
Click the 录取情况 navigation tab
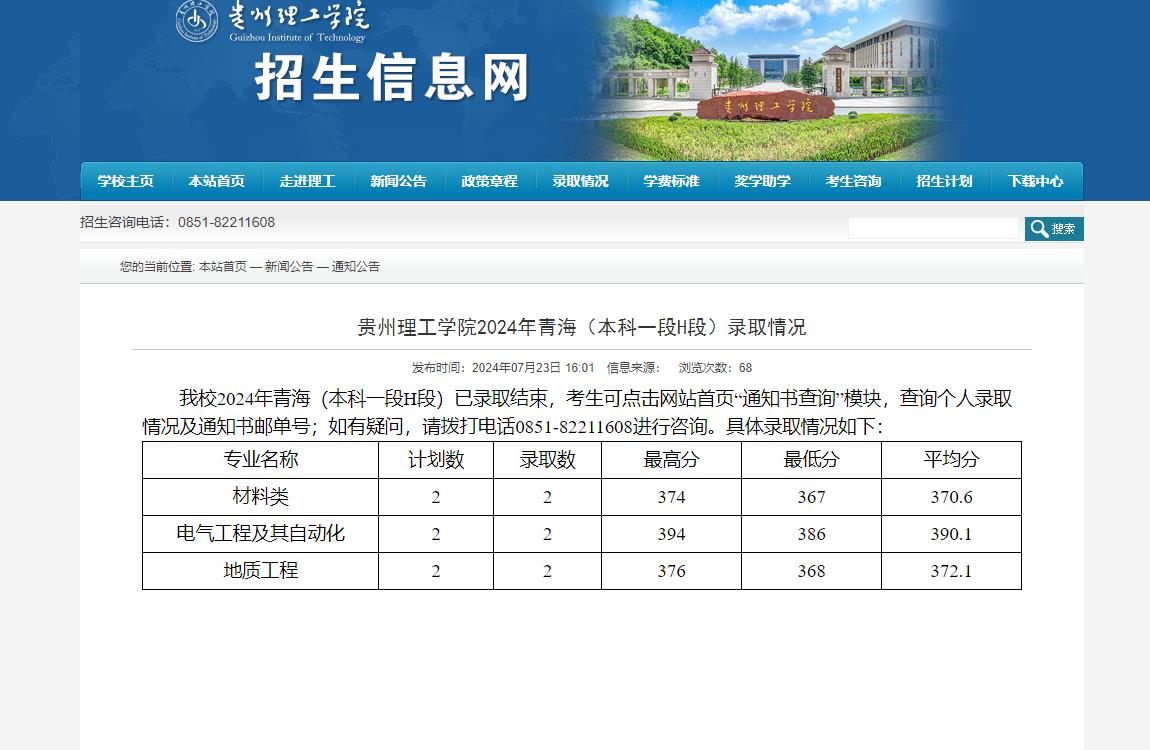[580, 181]
